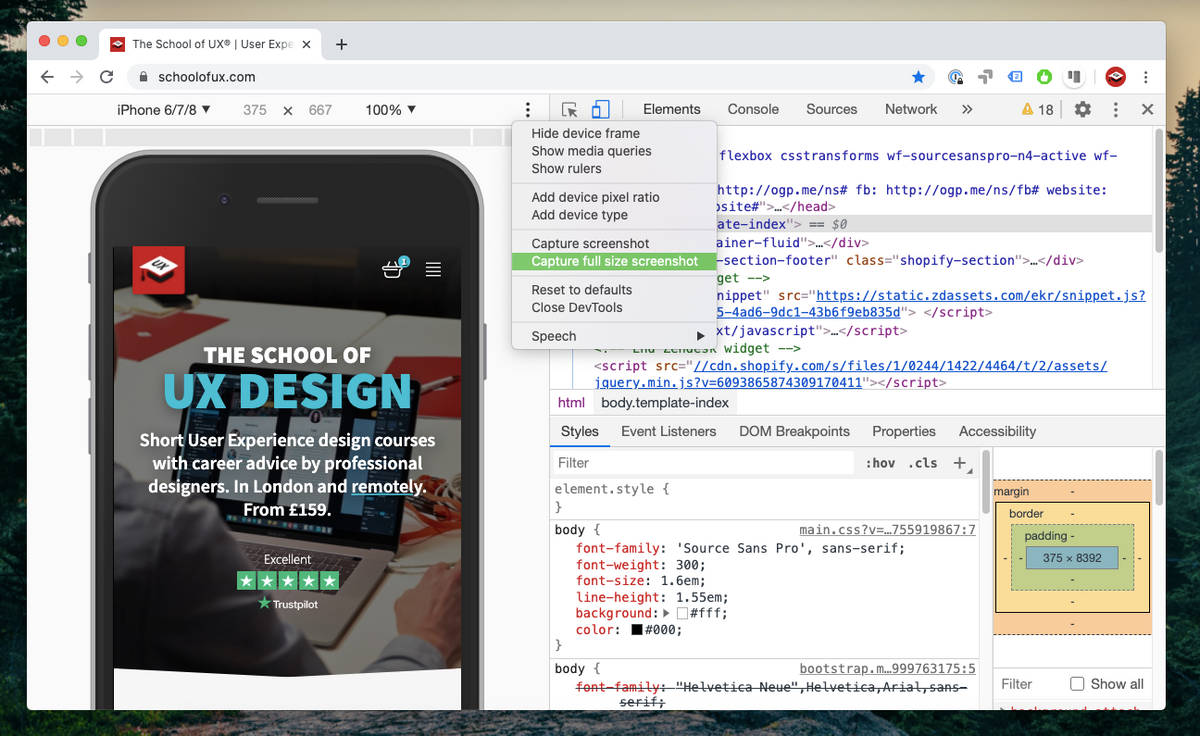Open shopping basket icon on mobile page
The width and height of the screenshot is (1200, 736).
[394, 268]
